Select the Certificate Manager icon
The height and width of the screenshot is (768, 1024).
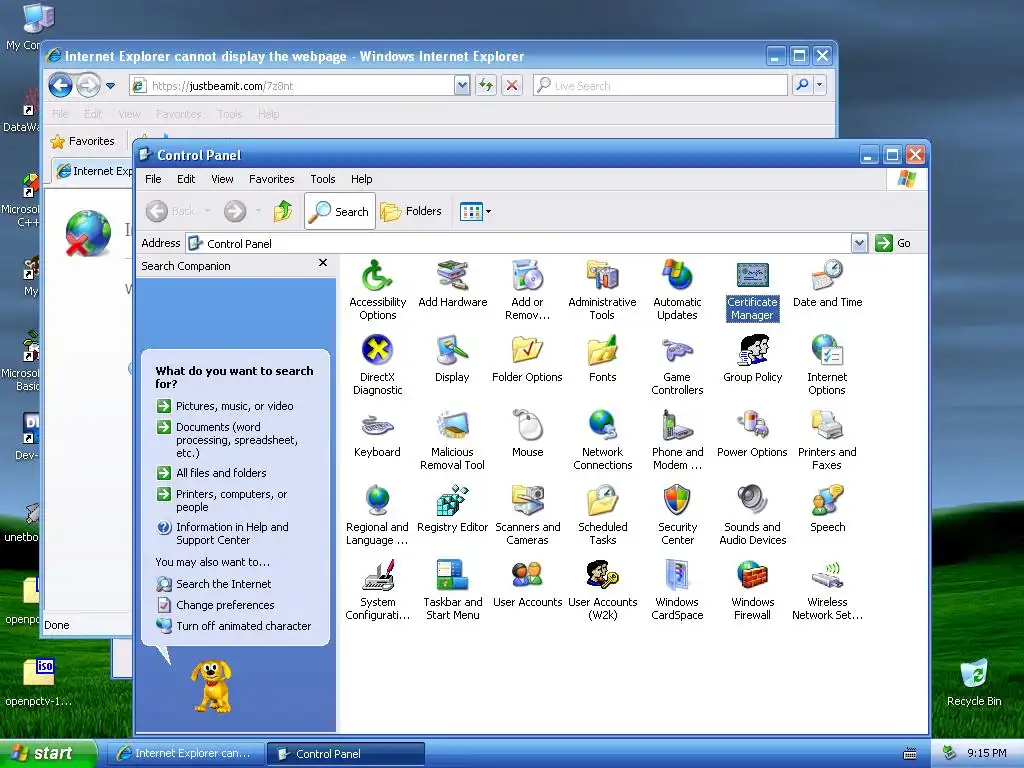coord(752,290)
